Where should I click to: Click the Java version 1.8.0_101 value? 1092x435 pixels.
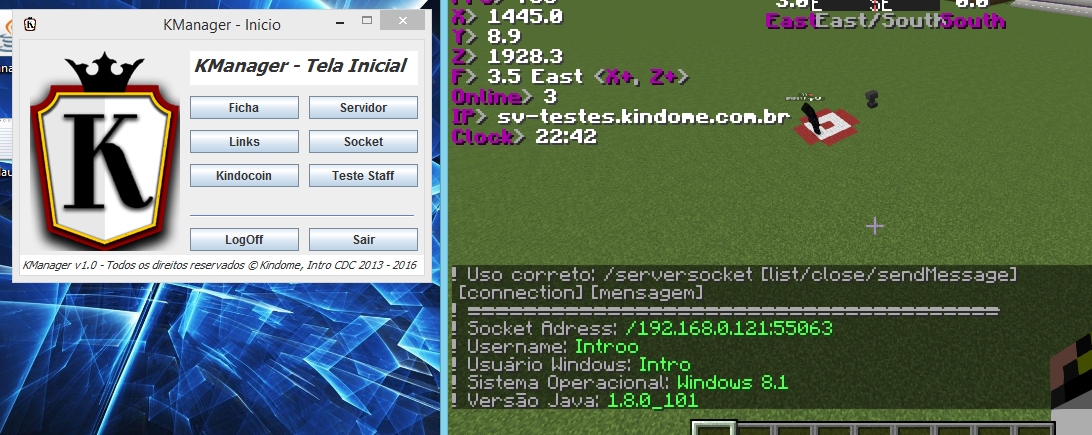coord(652,401)
